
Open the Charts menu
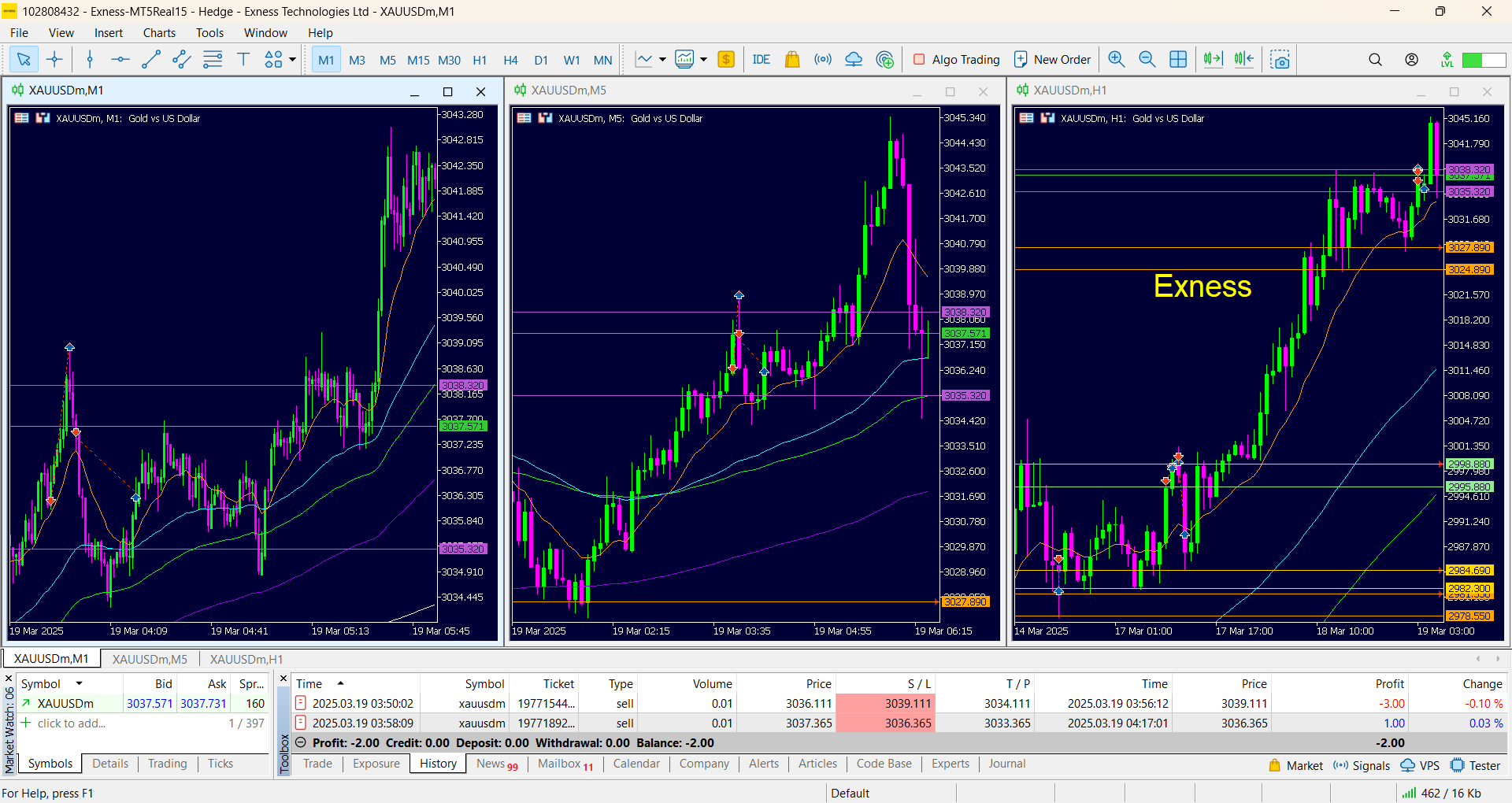click(x=159, y=32)
